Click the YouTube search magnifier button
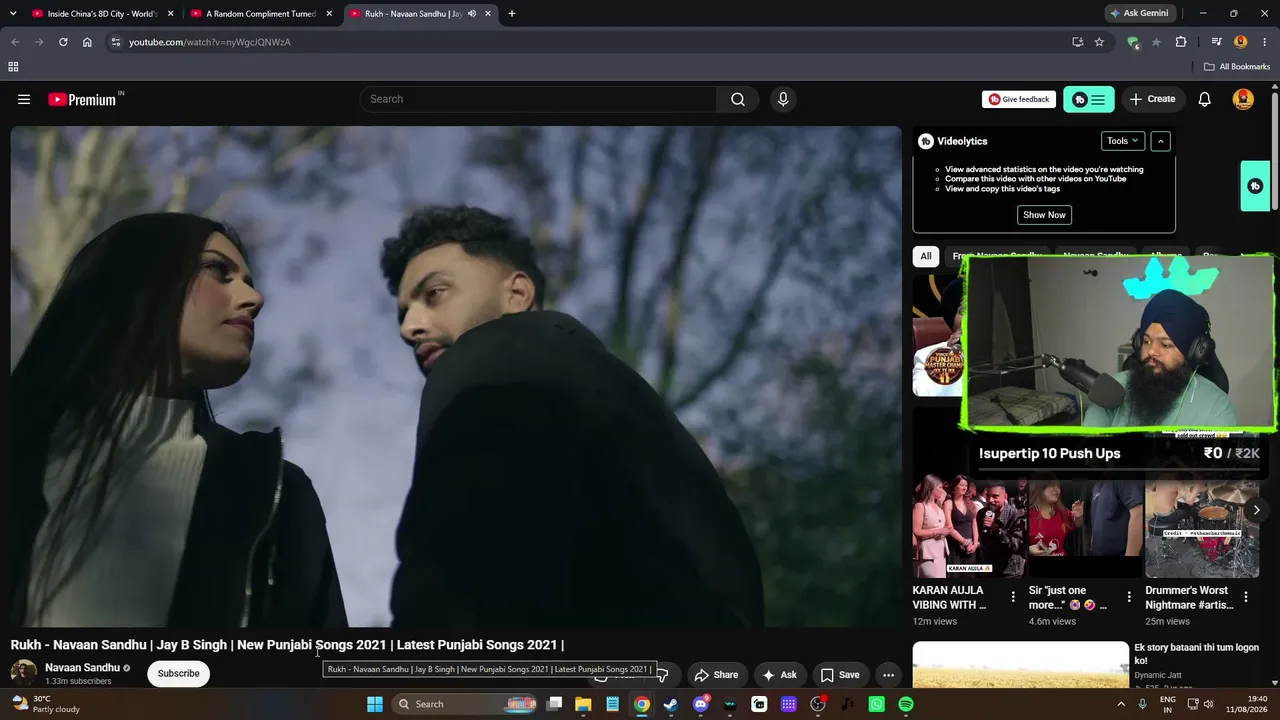This screenshot has width=1280, height=720. [738, 99]
